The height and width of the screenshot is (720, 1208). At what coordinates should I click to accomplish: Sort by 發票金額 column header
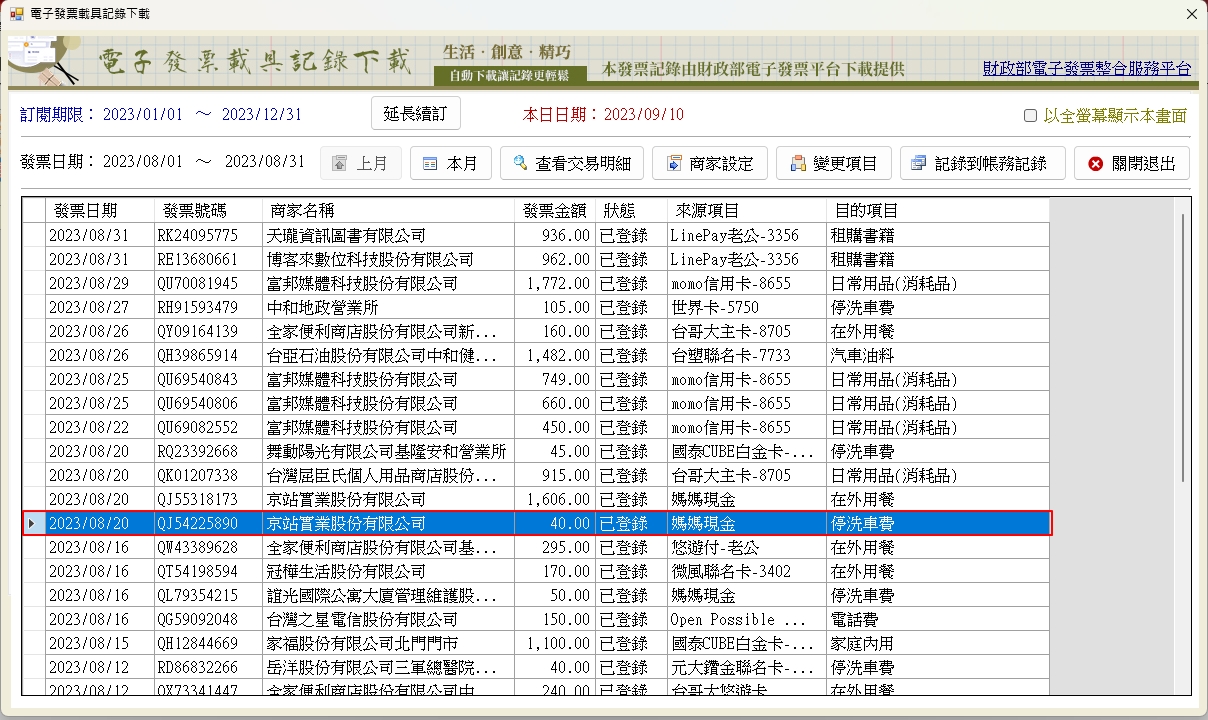[554, 210]
